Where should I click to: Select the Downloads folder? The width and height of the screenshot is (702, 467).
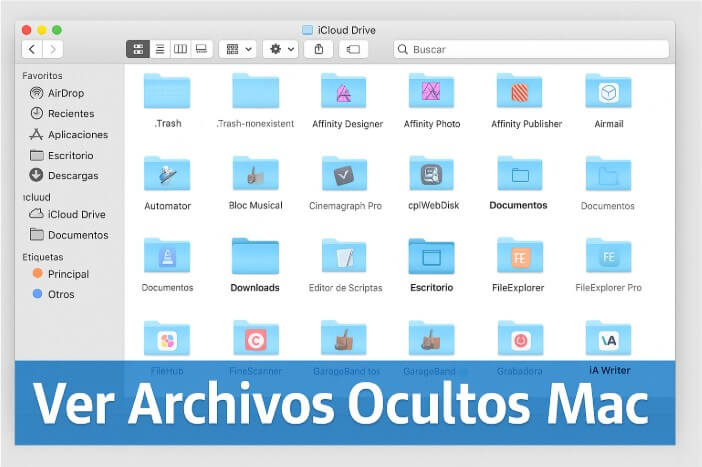pos(255,256)
